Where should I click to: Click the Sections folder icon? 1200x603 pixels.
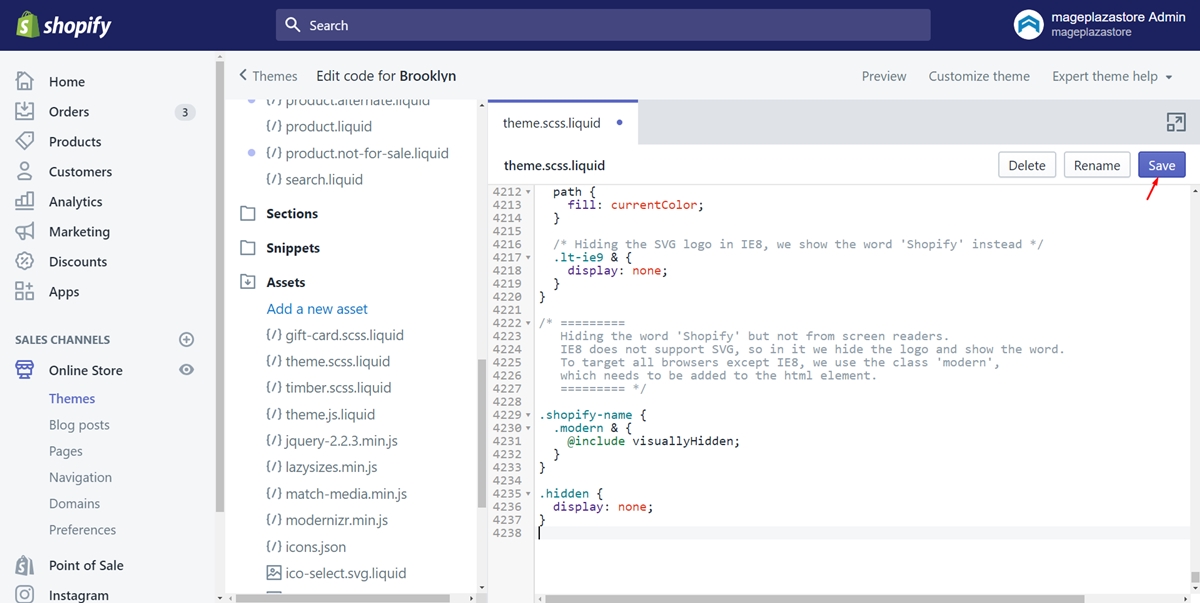(x=248, y=214)
